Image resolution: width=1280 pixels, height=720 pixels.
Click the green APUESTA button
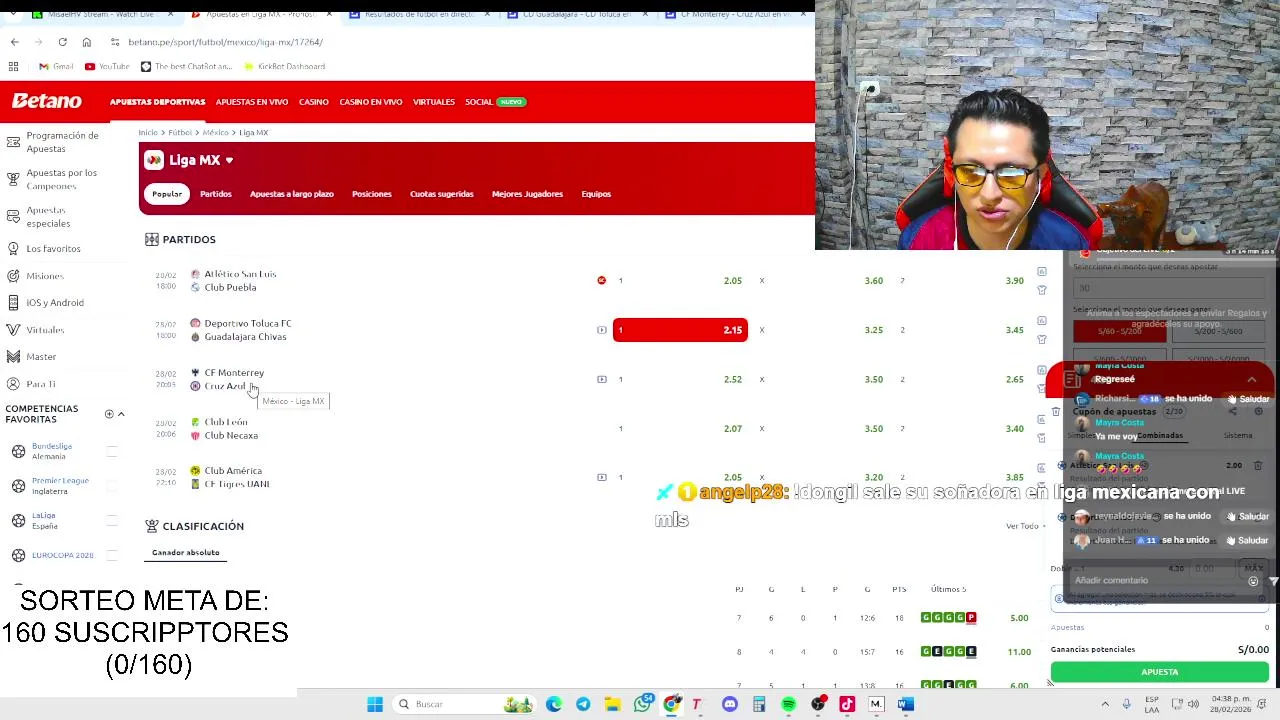(1159, 672)
